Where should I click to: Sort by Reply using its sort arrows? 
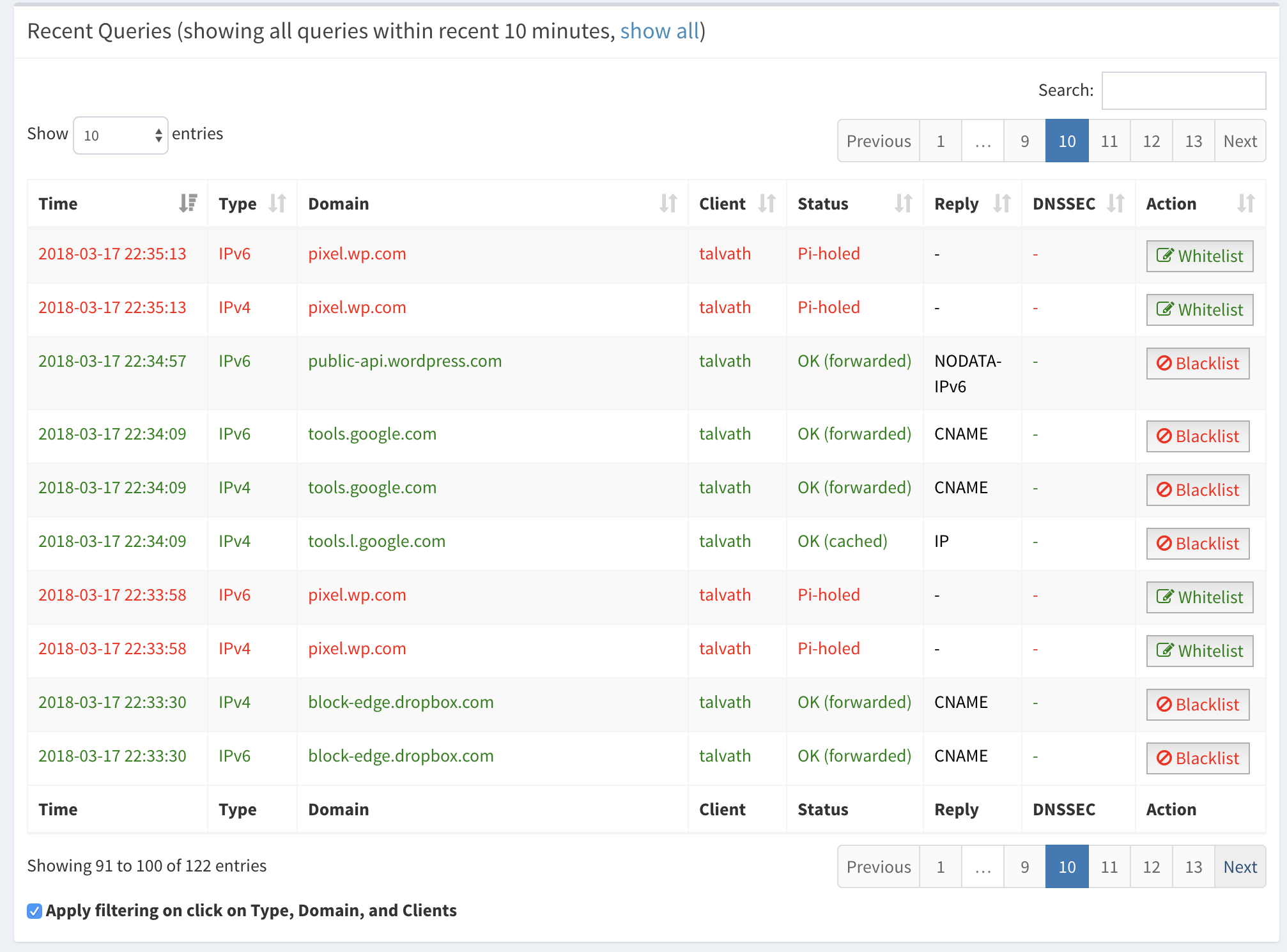tap(1002, 203)
